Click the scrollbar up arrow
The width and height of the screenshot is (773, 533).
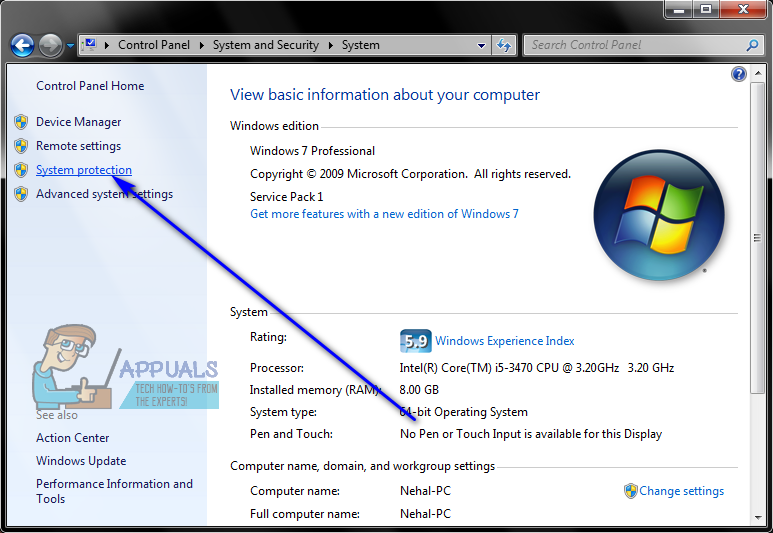point(758,74)
